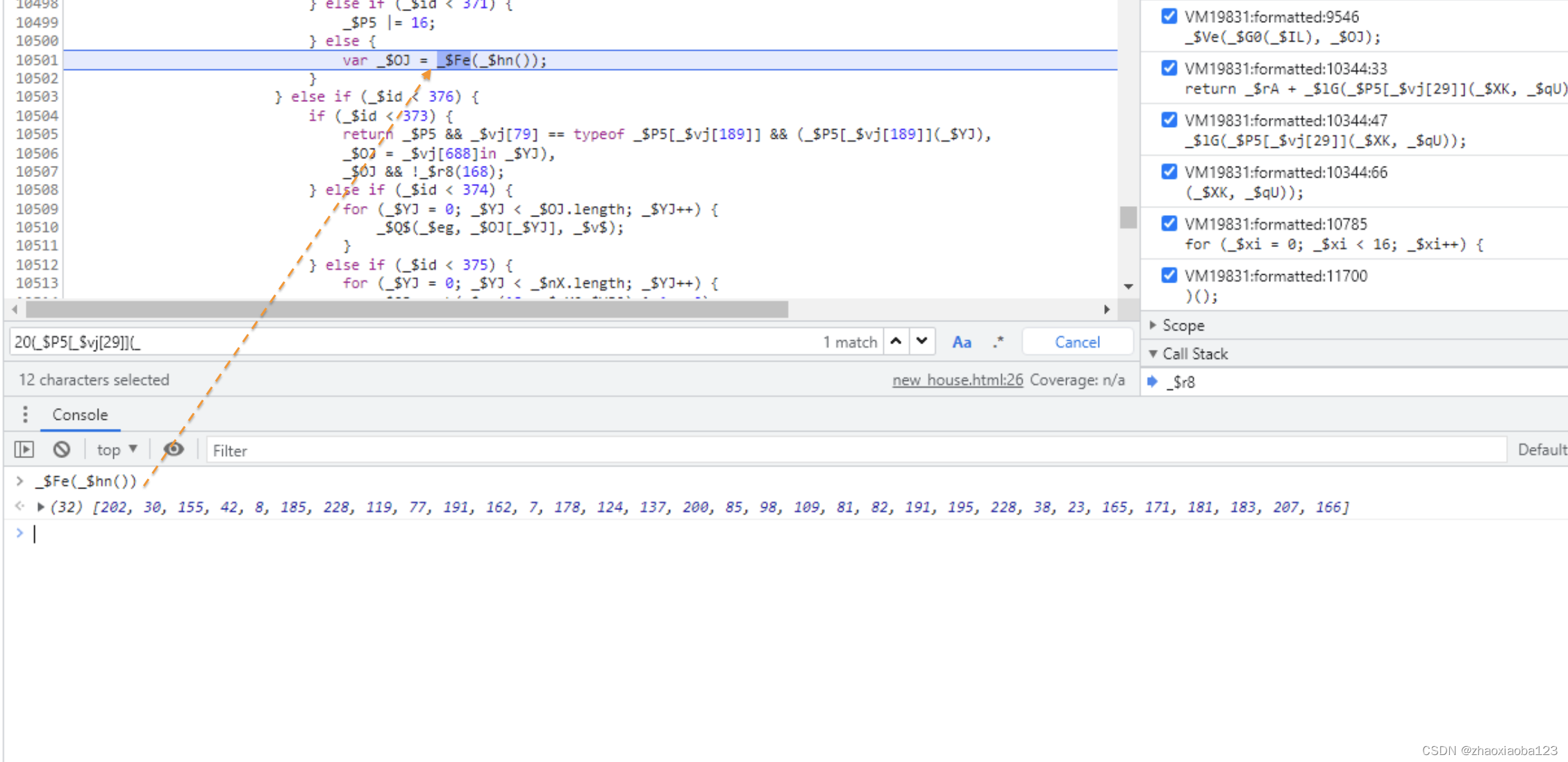Jump to the previous search match
This screenshot has width=1568, height=762.
(896, 341)
